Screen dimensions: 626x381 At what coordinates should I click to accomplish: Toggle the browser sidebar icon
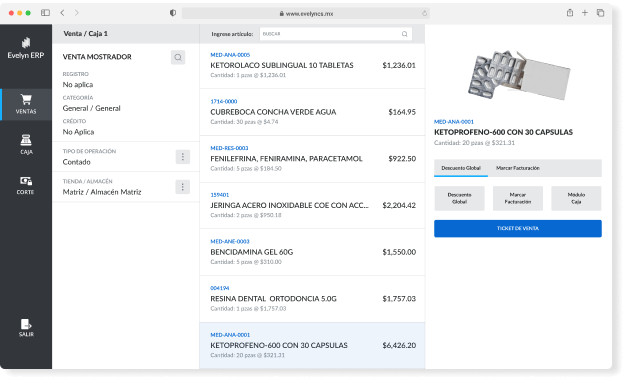pos(46,13)
